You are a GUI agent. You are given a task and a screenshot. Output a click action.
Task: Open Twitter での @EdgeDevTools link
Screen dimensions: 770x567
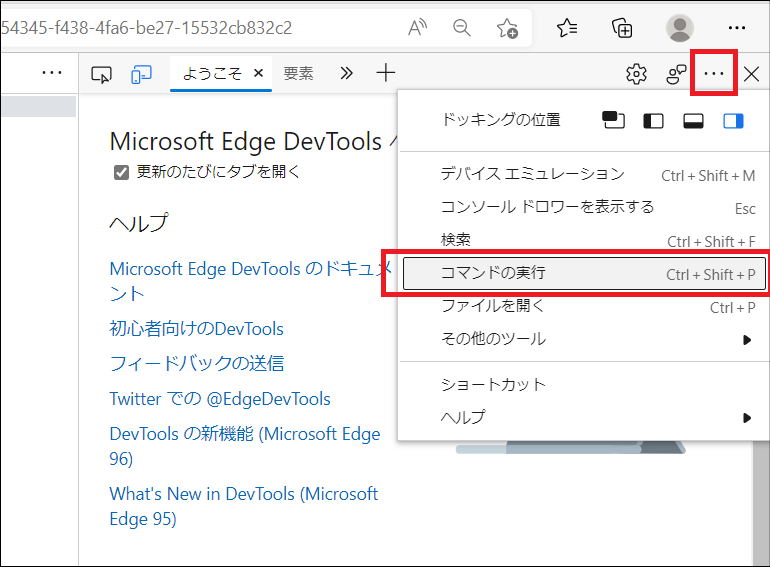point(220,399)
